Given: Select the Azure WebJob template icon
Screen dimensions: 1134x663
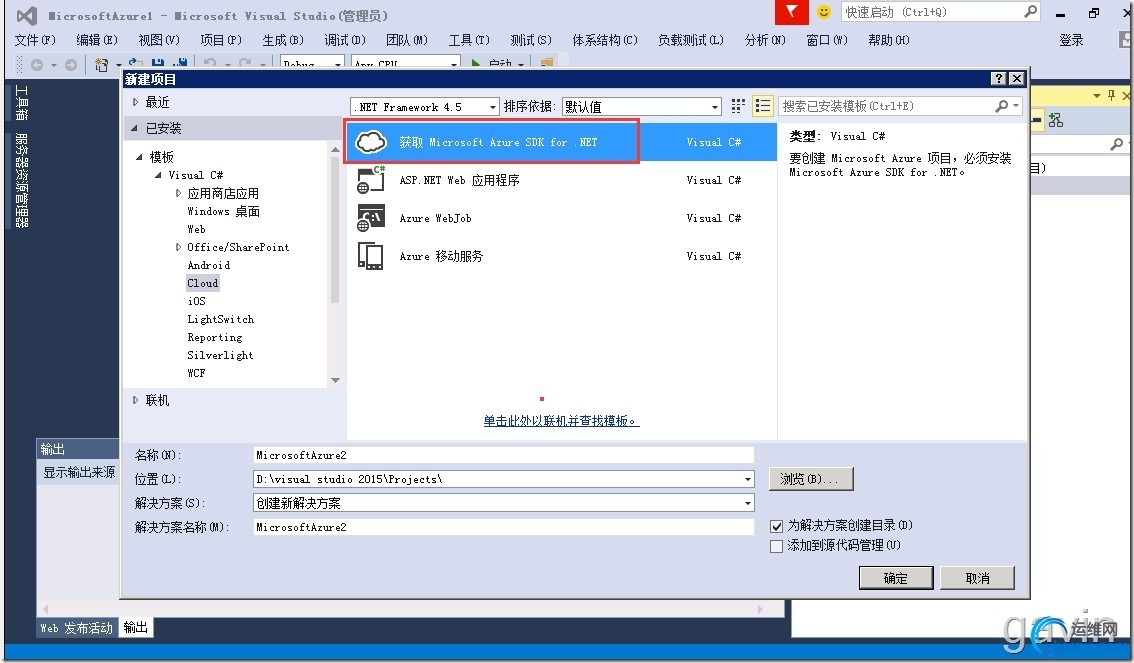Looking at the screenshot, I should pos(371,218).
